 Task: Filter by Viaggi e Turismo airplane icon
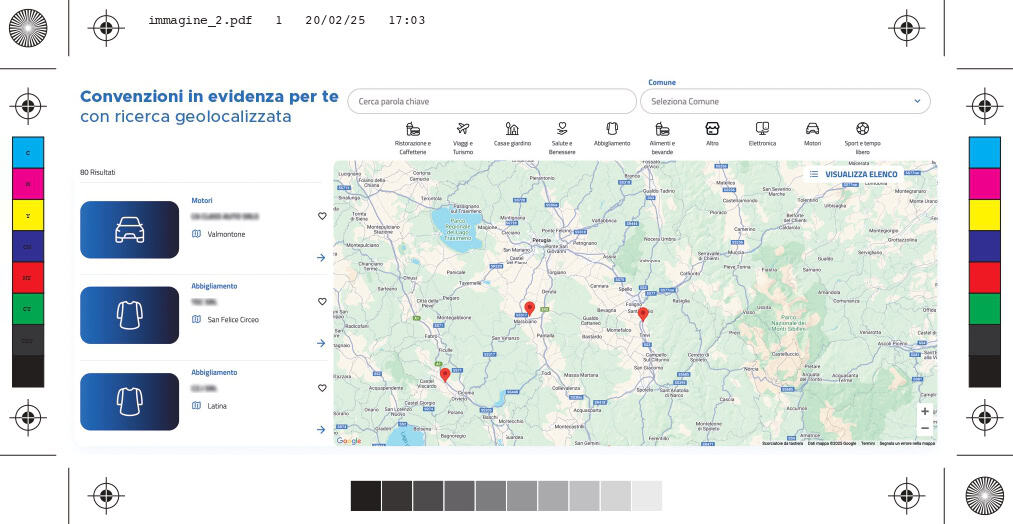[462, 129]
